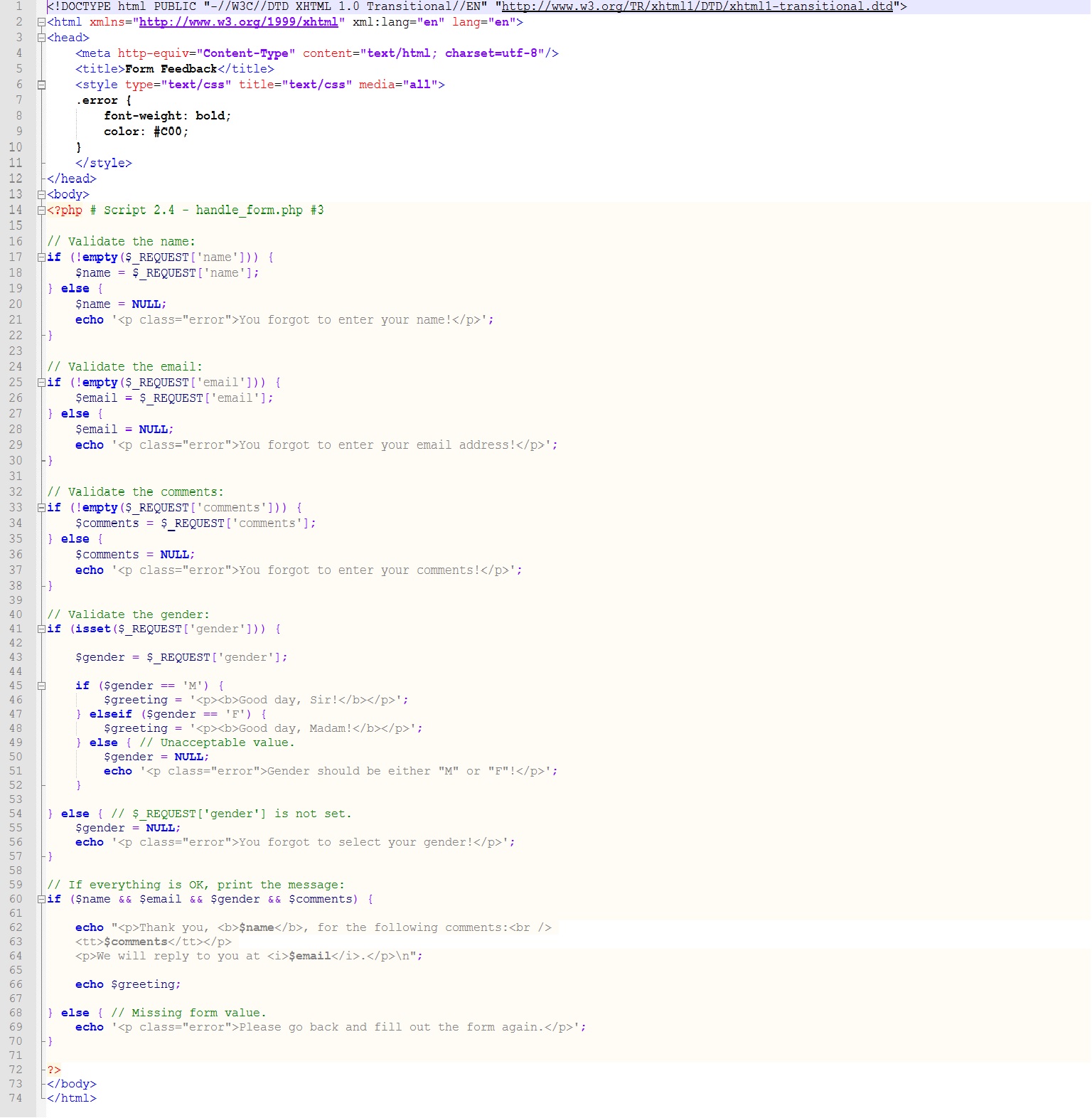Click the closing '</style>' tag

pos(104,163)
